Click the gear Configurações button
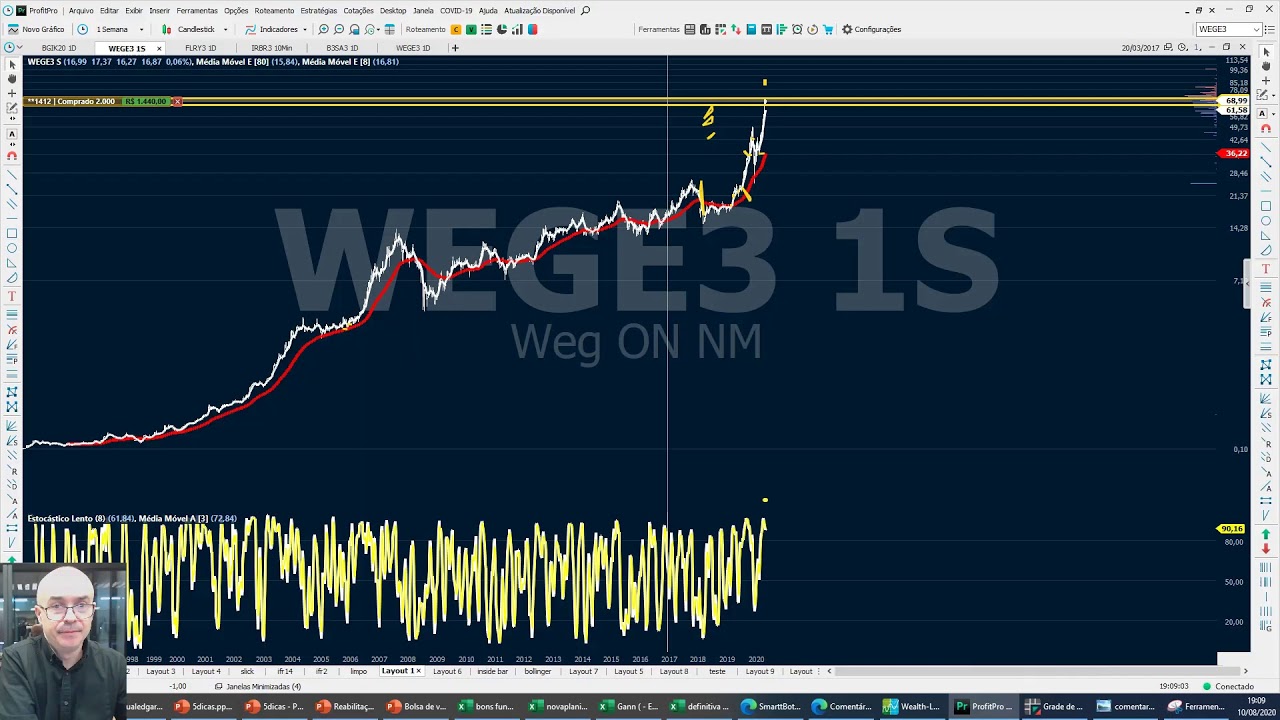Viewport: 1280px width, 720px height. 871,29
